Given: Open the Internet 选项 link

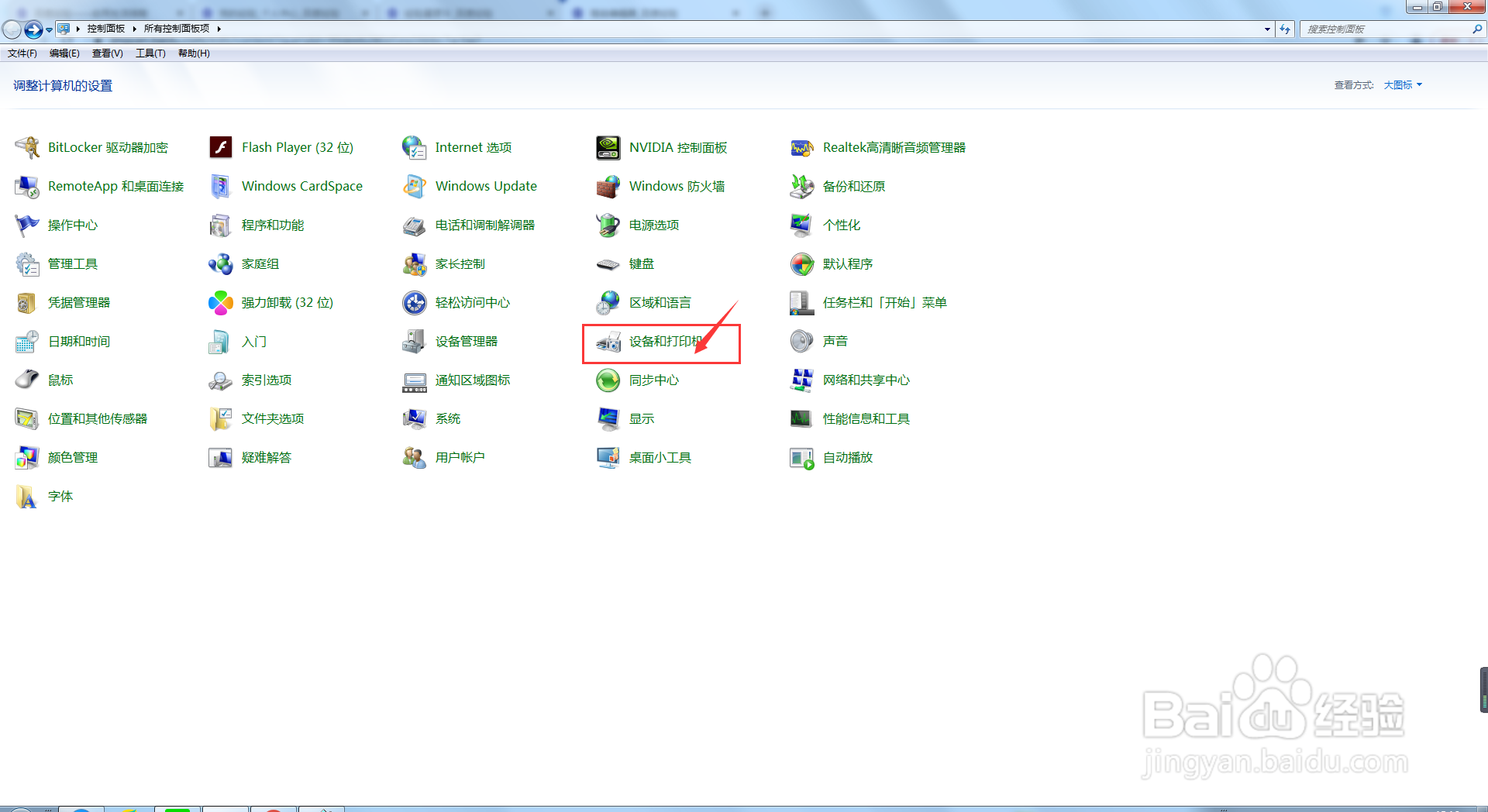Looking at the screenshot, I should point(474,147).
